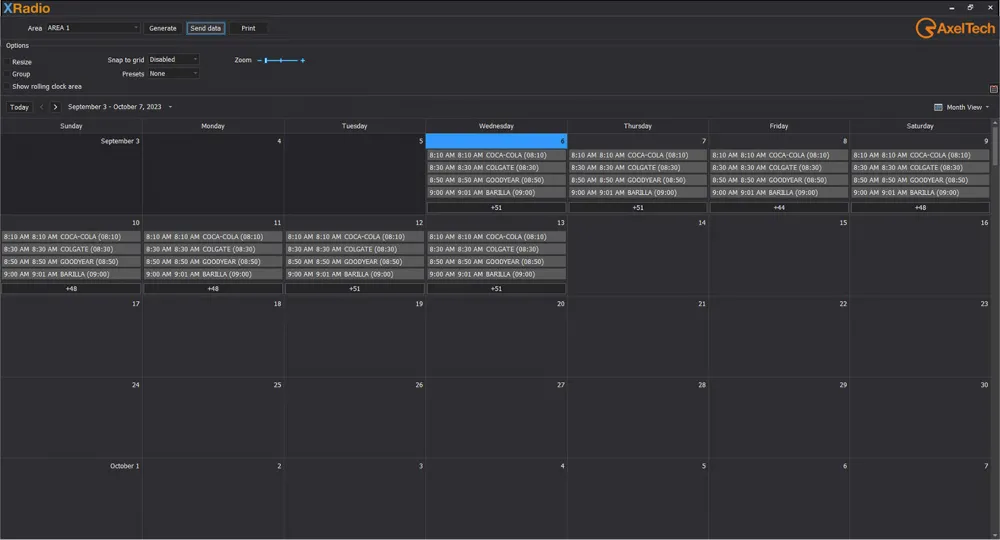Click the Print button

(x=248, y=28)
